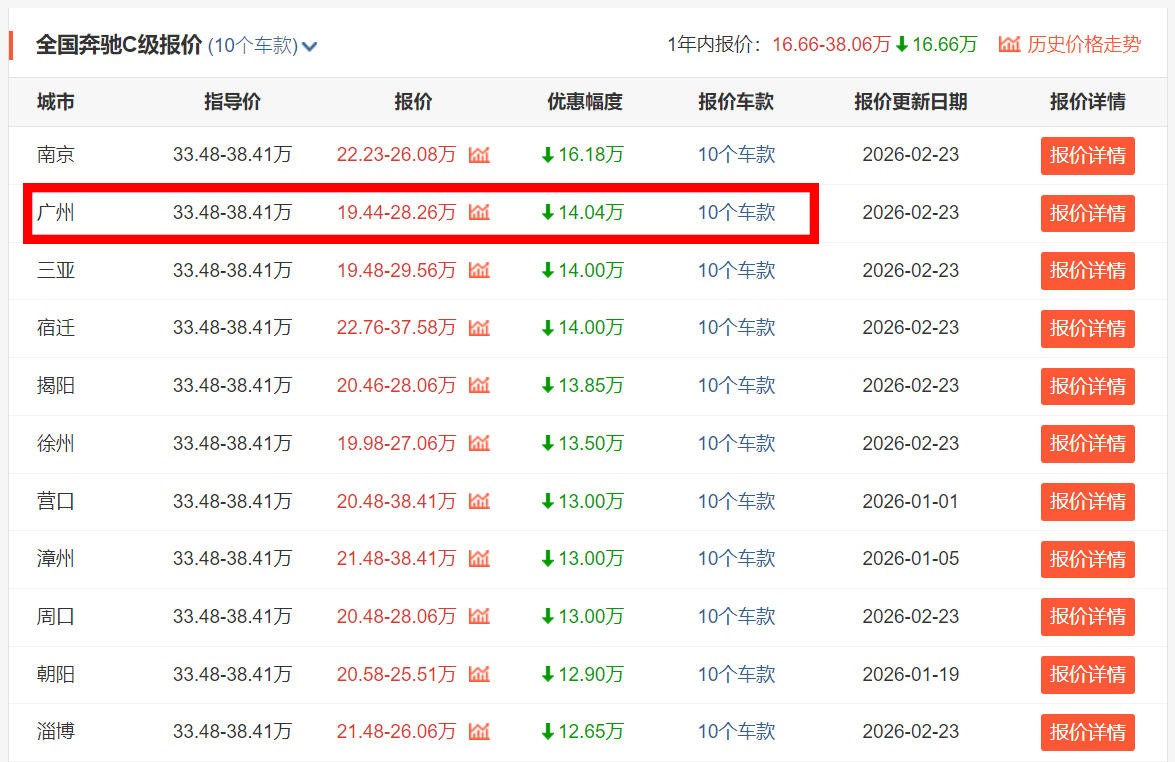This screenshot has width=1175, height=762.
Task: Open price trend chart icon for 南京
Action: coord(479,155)
